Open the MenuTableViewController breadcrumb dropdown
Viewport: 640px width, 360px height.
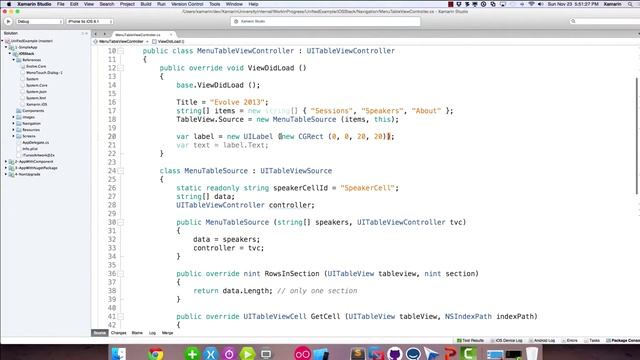pyautogui.click(x=121, y=42)
